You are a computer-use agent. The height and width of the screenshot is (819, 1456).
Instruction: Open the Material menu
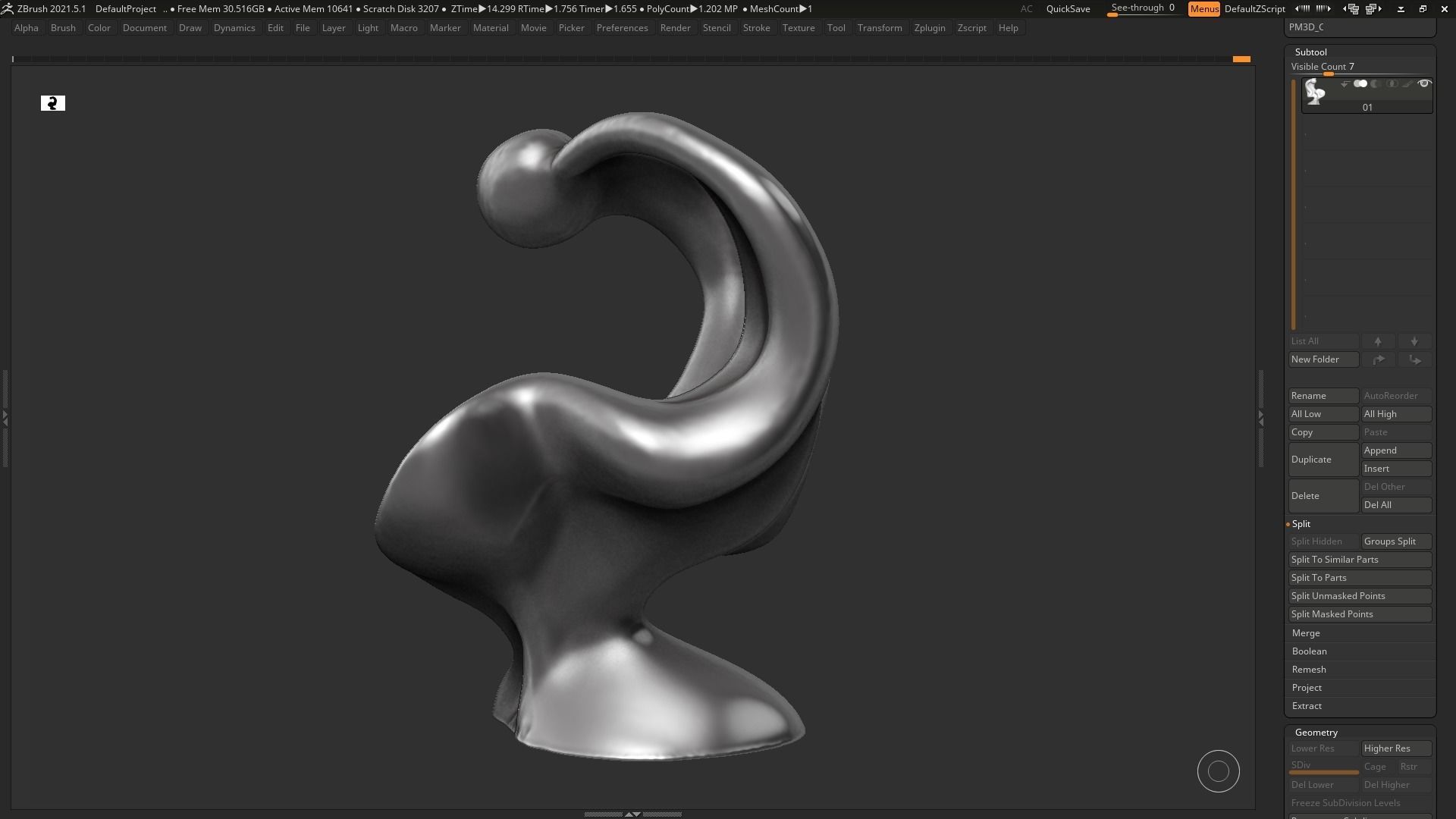491,28
